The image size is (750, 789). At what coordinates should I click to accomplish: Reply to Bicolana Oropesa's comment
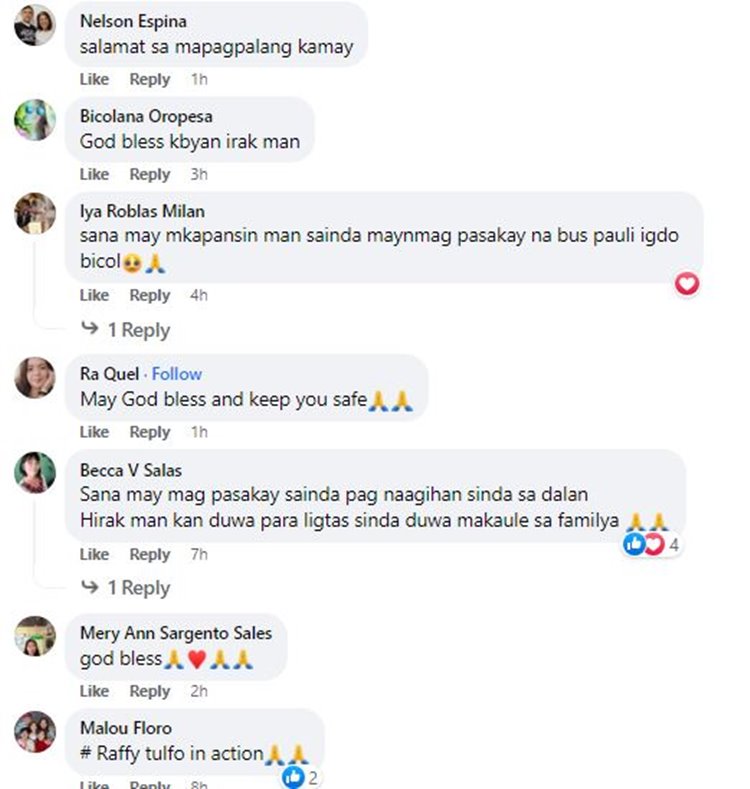click(150, 174)
